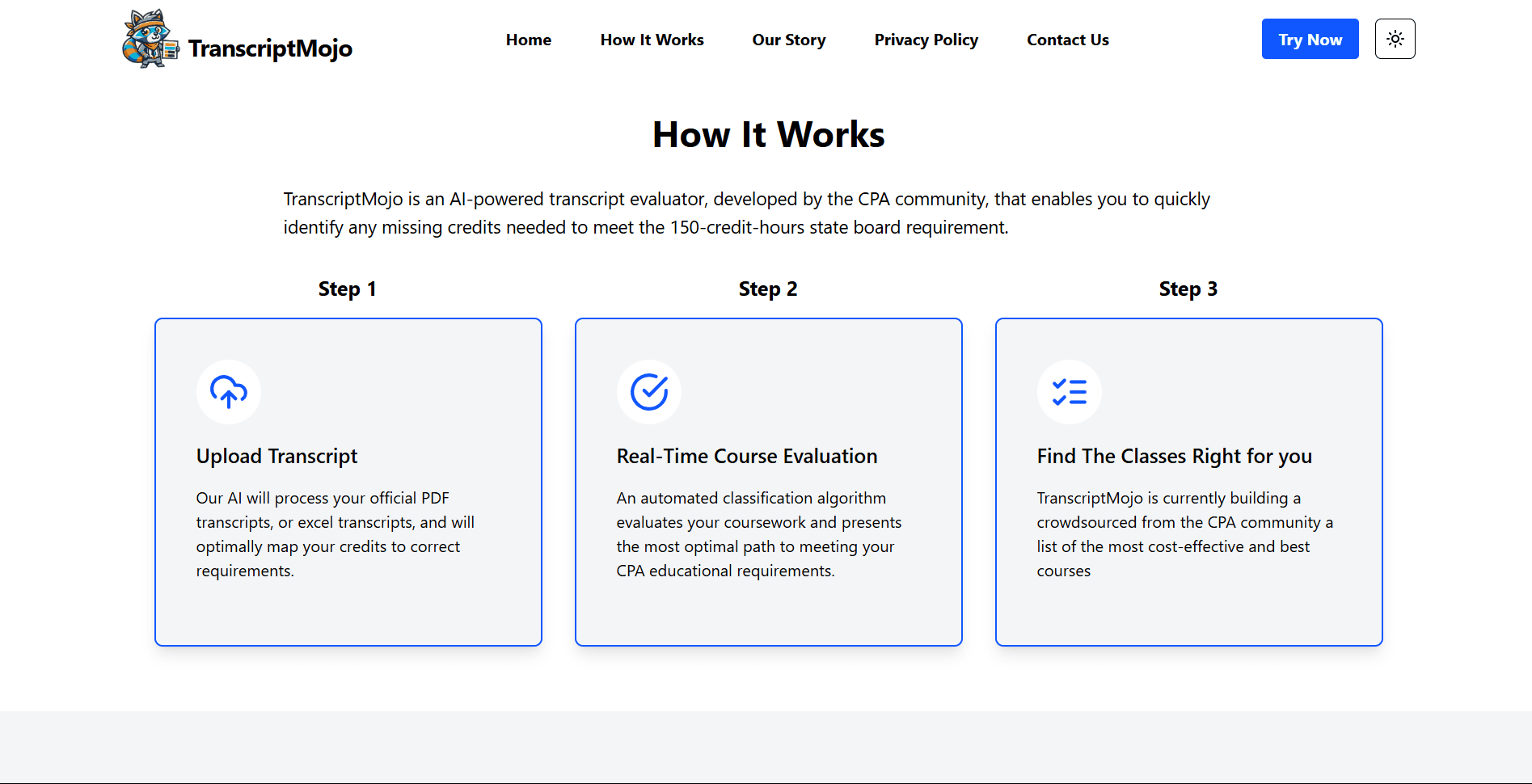Click the crowdsourced CPA community description paragraph

tap(1185, 534)
